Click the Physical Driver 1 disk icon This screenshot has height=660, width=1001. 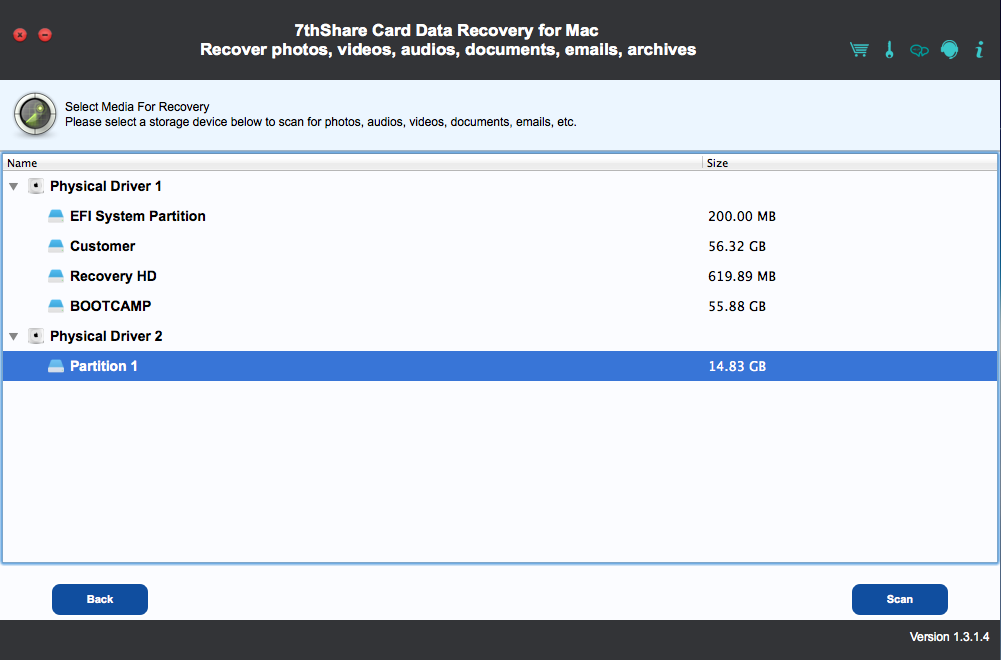coord(36,186)
